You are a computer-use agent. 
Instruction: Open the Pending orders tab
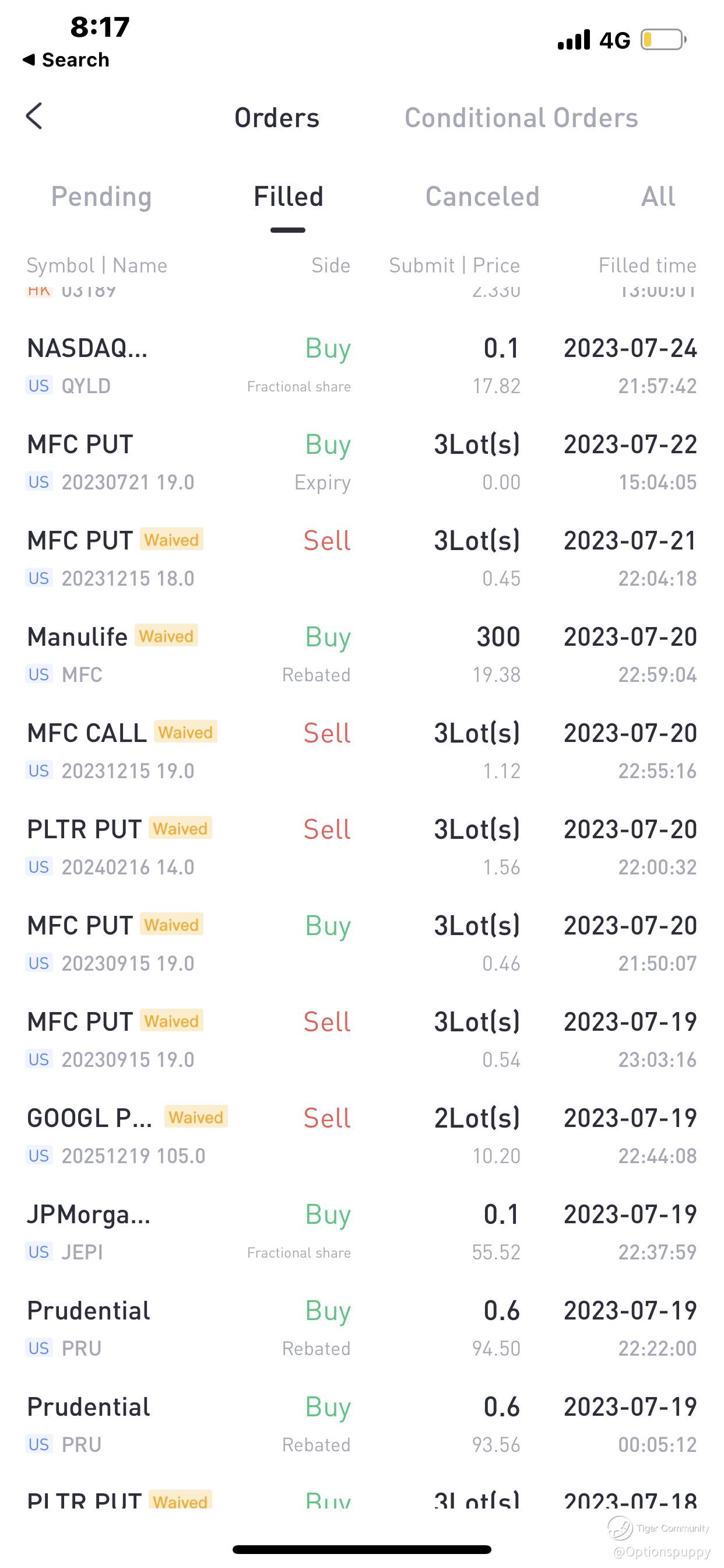tap(101, 197)
